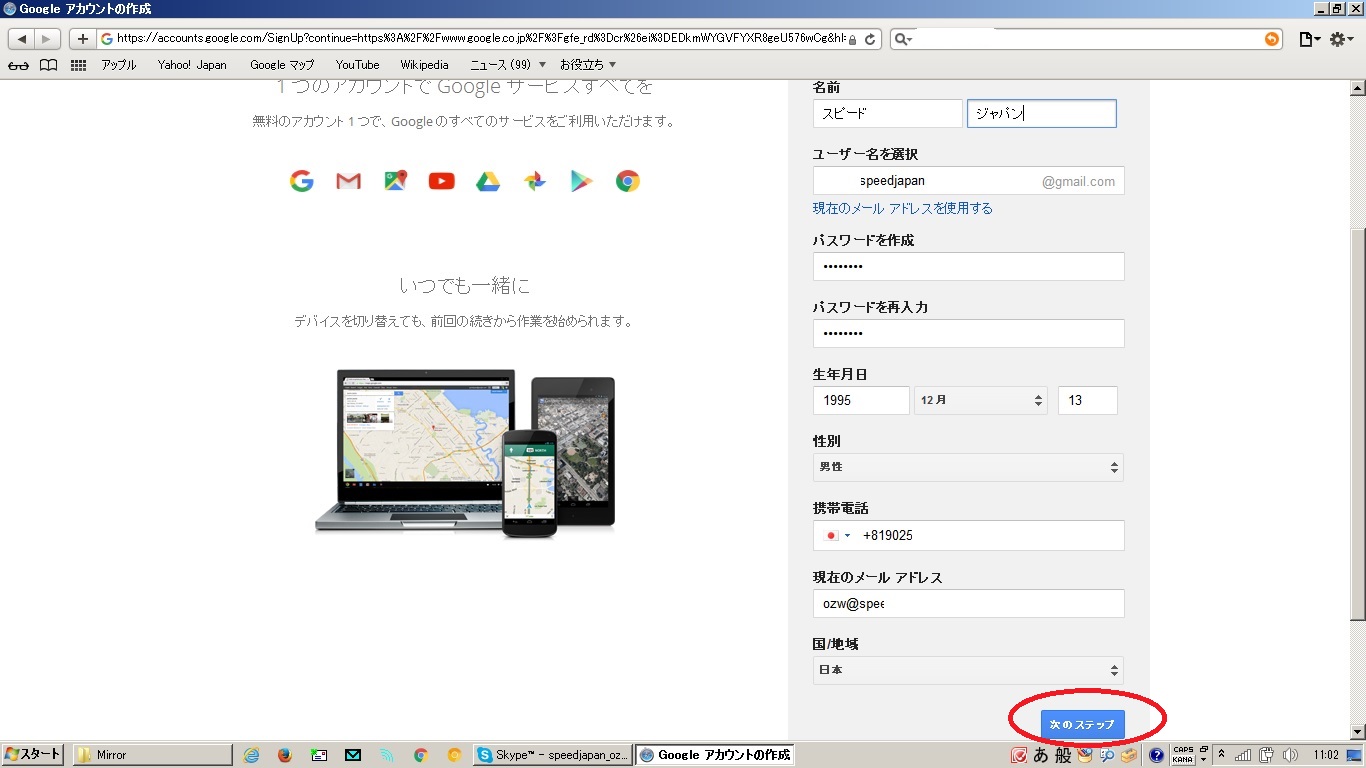Image resolution: width=1366 pixels, height=768 pixels.
Task: Click the Chrome icon on the page
Action: coord(628,181)
